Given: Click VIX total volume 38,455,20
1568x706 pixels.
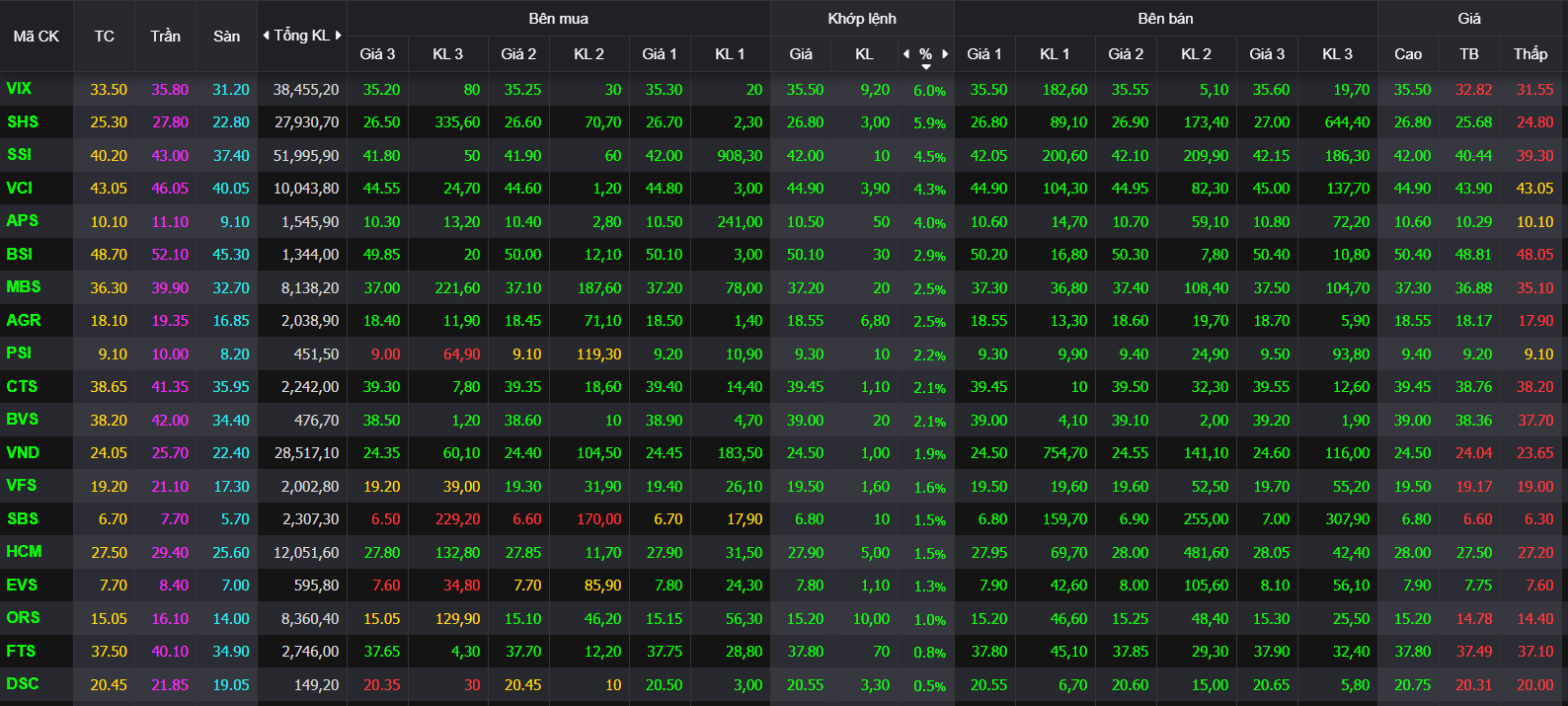Looking at the screenshot, I should (x=306, y=90).
